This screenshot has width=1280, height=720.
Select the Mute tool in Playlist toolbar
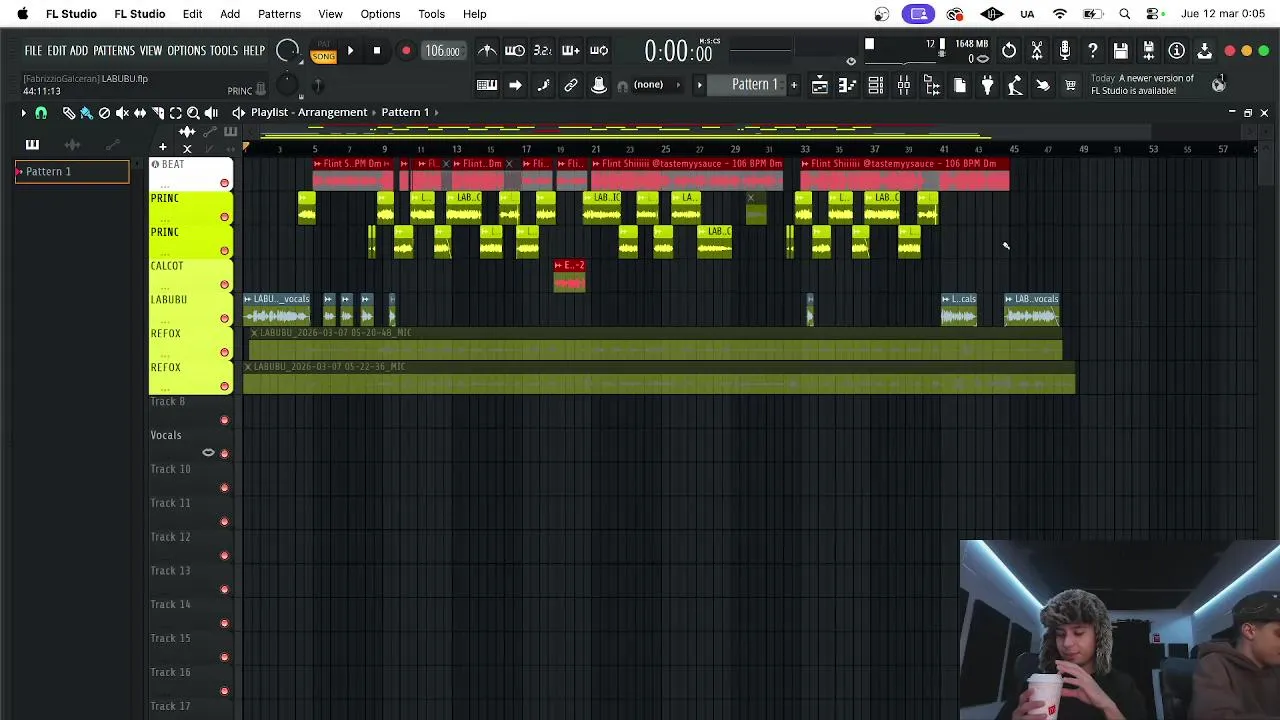coord(122,113)
